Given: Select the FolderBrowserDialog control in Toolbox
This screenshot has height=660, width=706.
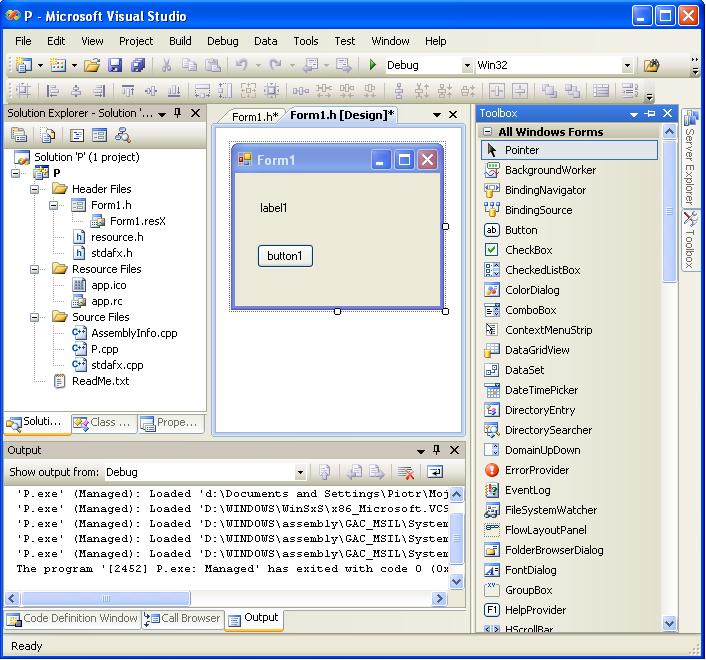Looking at the screenshot, I should point(569,550).
